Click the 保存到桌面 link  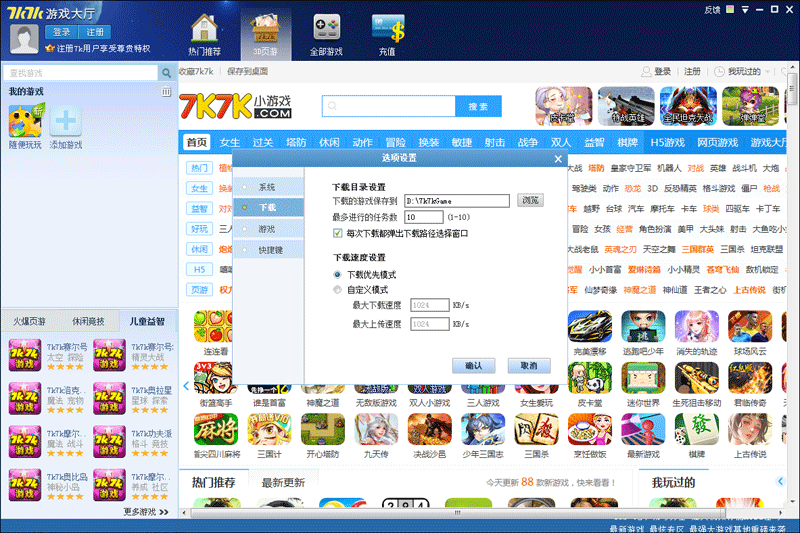click(x=247, y=71)
